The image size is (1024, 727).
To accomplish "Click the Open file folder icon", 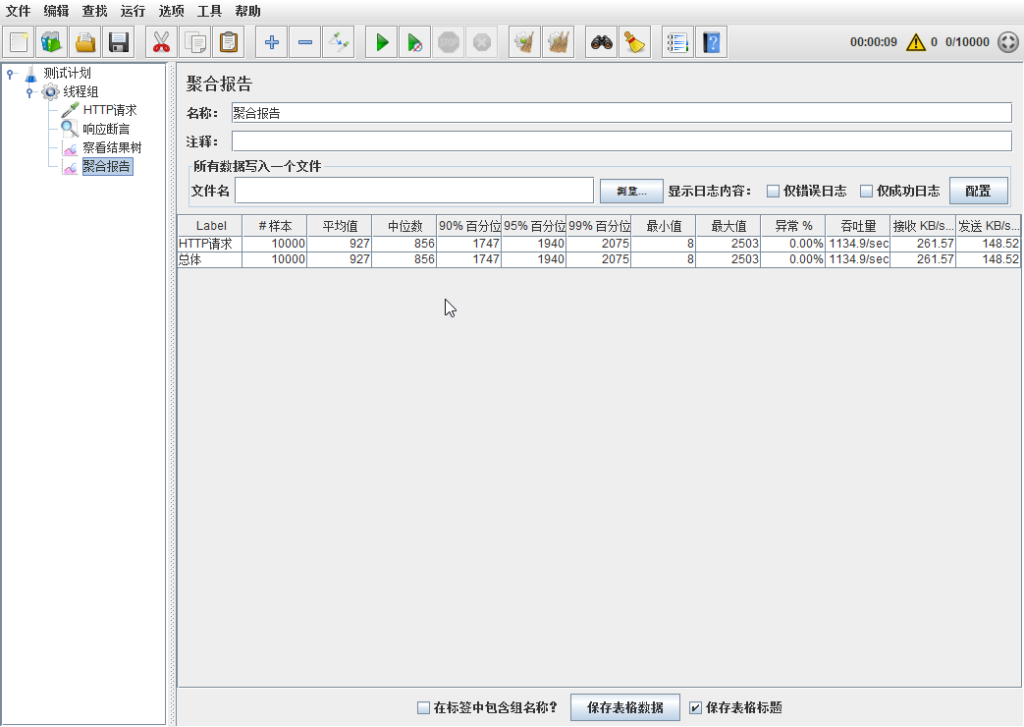I will click(86, 43).
